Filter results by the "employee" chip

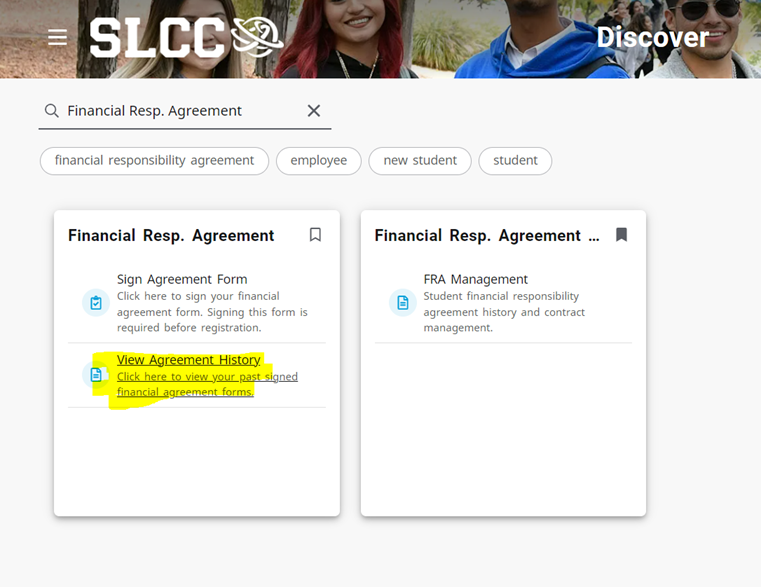[318, 161]
